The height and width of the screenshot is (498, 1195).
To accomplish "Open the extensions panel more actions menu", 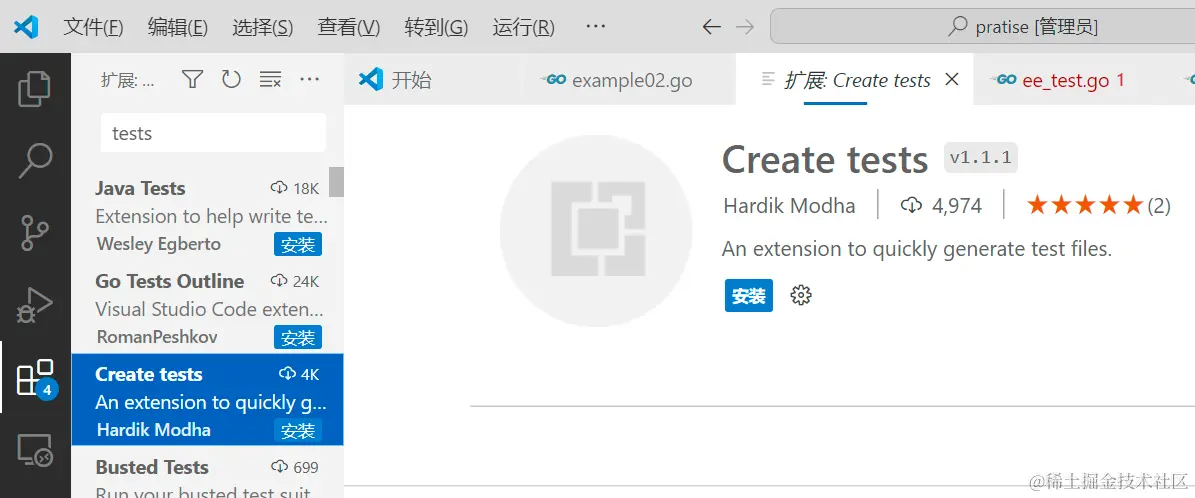I will coord(309,79).
